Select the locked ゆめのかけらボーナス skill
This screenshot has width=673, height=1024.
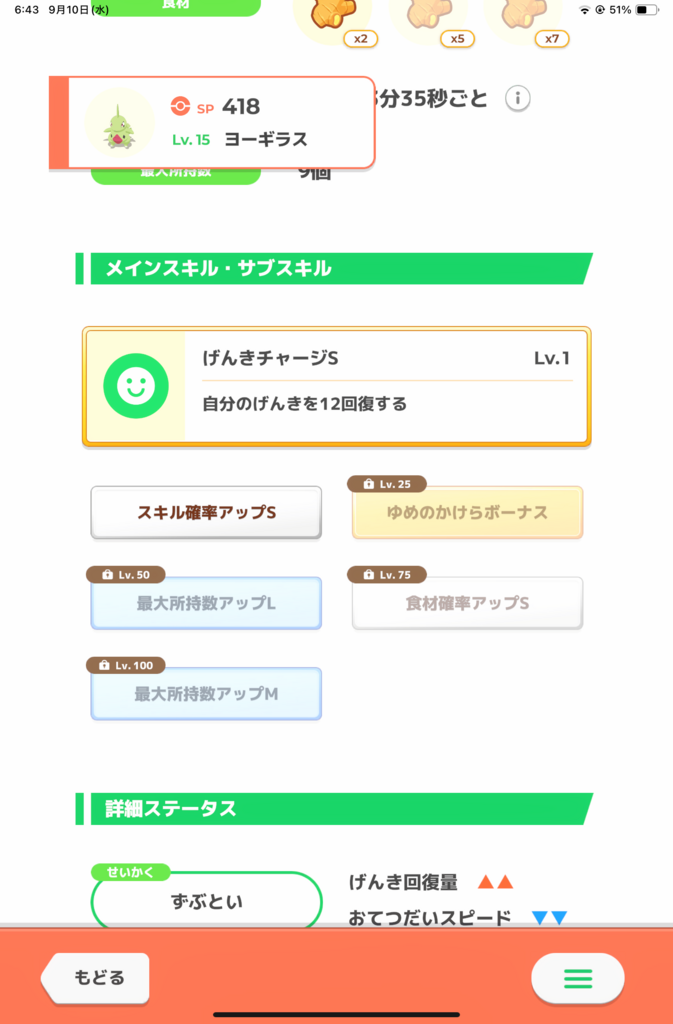tap(467, 513)
